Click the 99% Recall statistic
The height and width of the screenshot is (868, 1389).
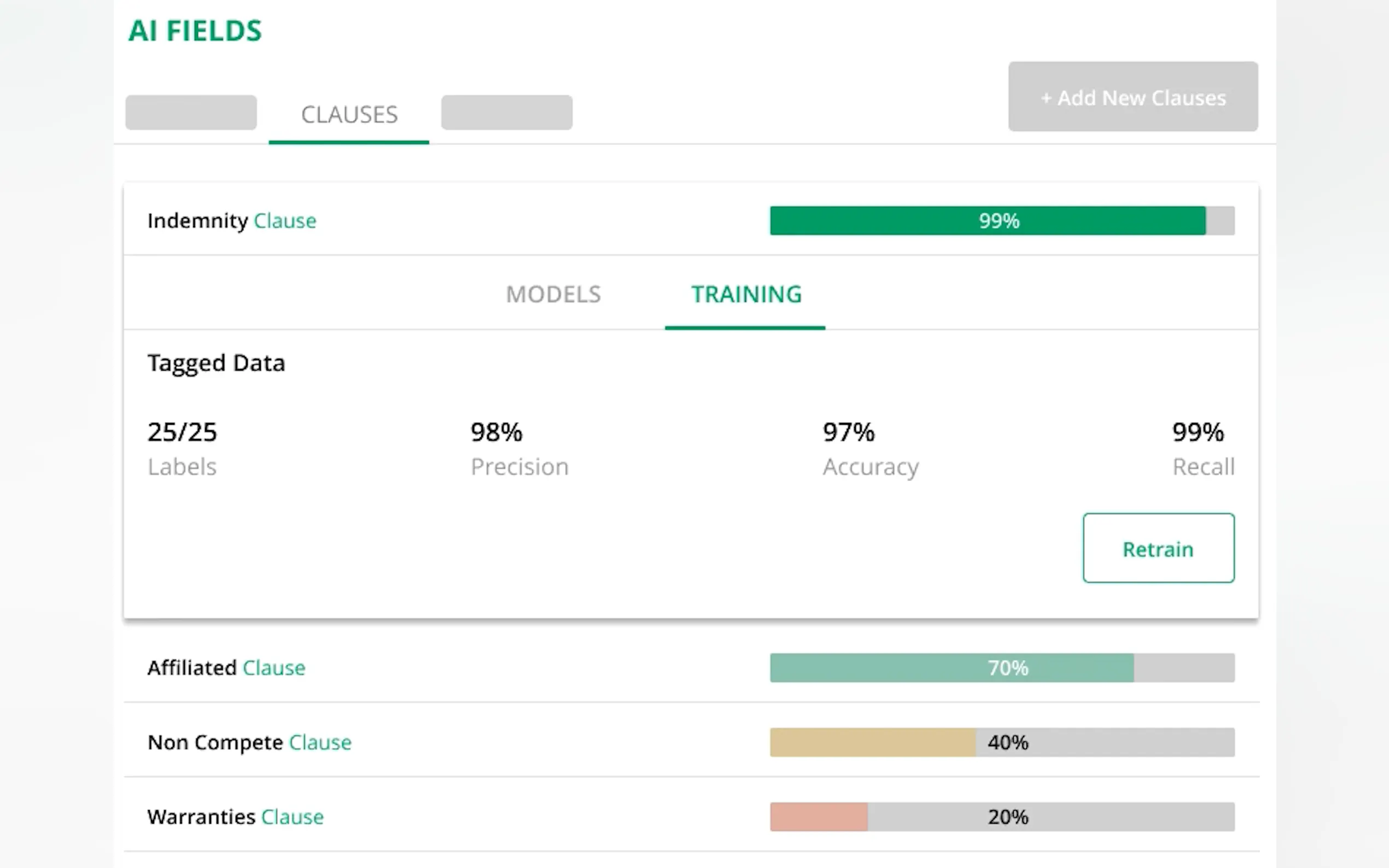(x=1203, y=448)
